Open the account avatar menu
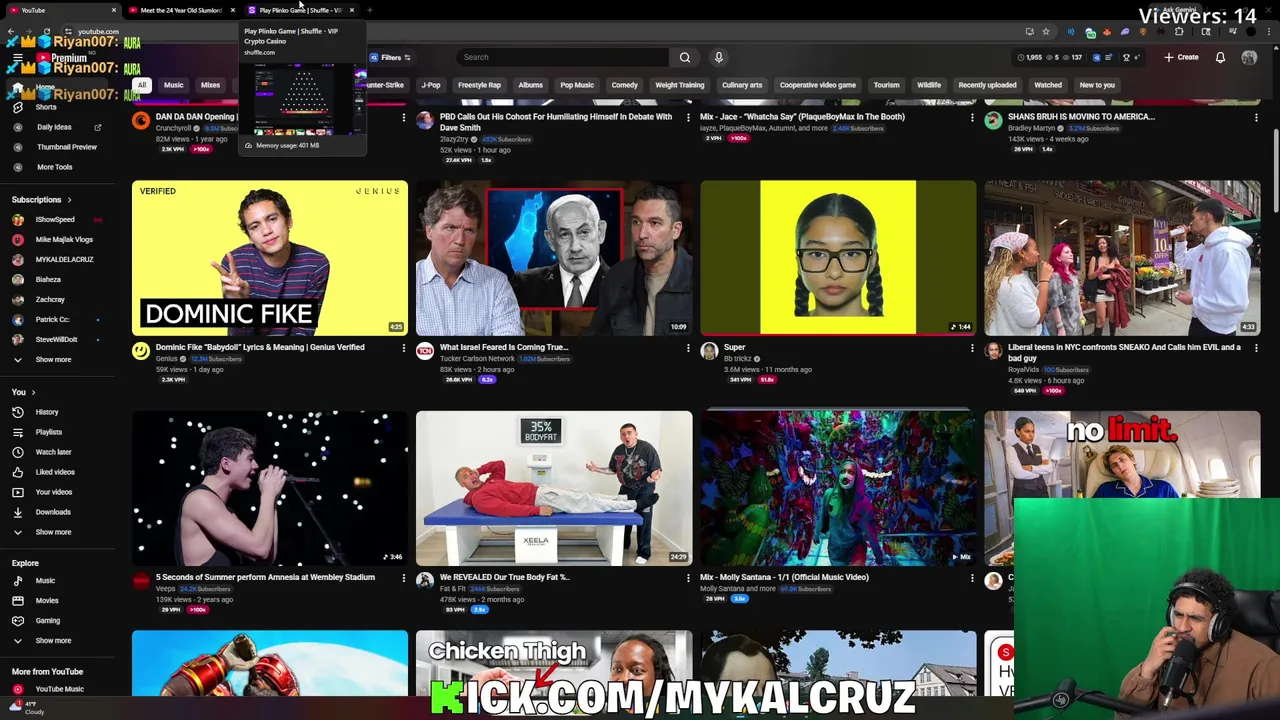The width and height of the screenshot is (1280, 720). [x=1249, y=57]
